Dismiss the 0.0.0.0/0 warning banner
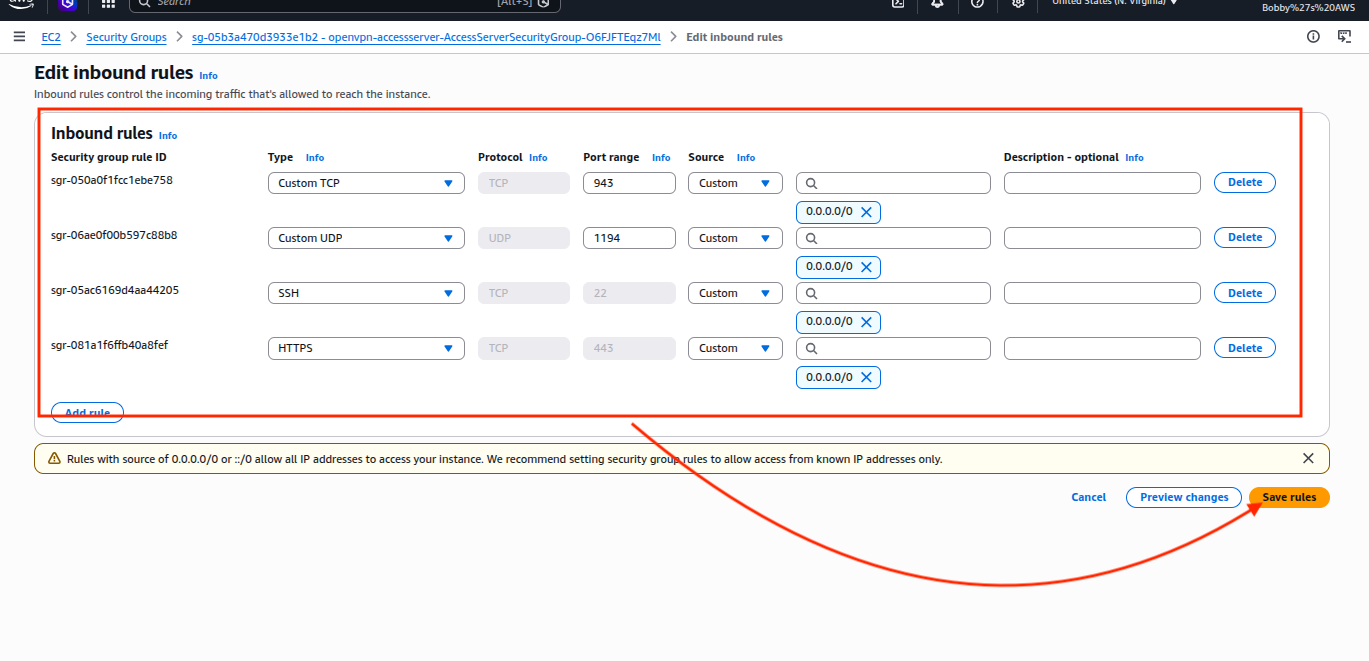This screenshot has width=1369, height=661. coord(1308,458)
